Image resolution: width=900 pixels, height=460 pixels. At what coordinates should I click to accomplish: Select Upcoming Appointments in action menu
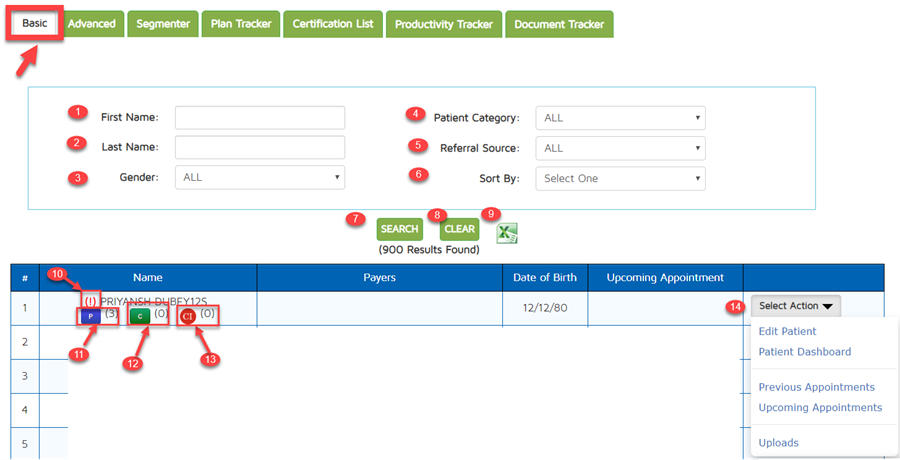pyautogui.click(x=820, y=408)
